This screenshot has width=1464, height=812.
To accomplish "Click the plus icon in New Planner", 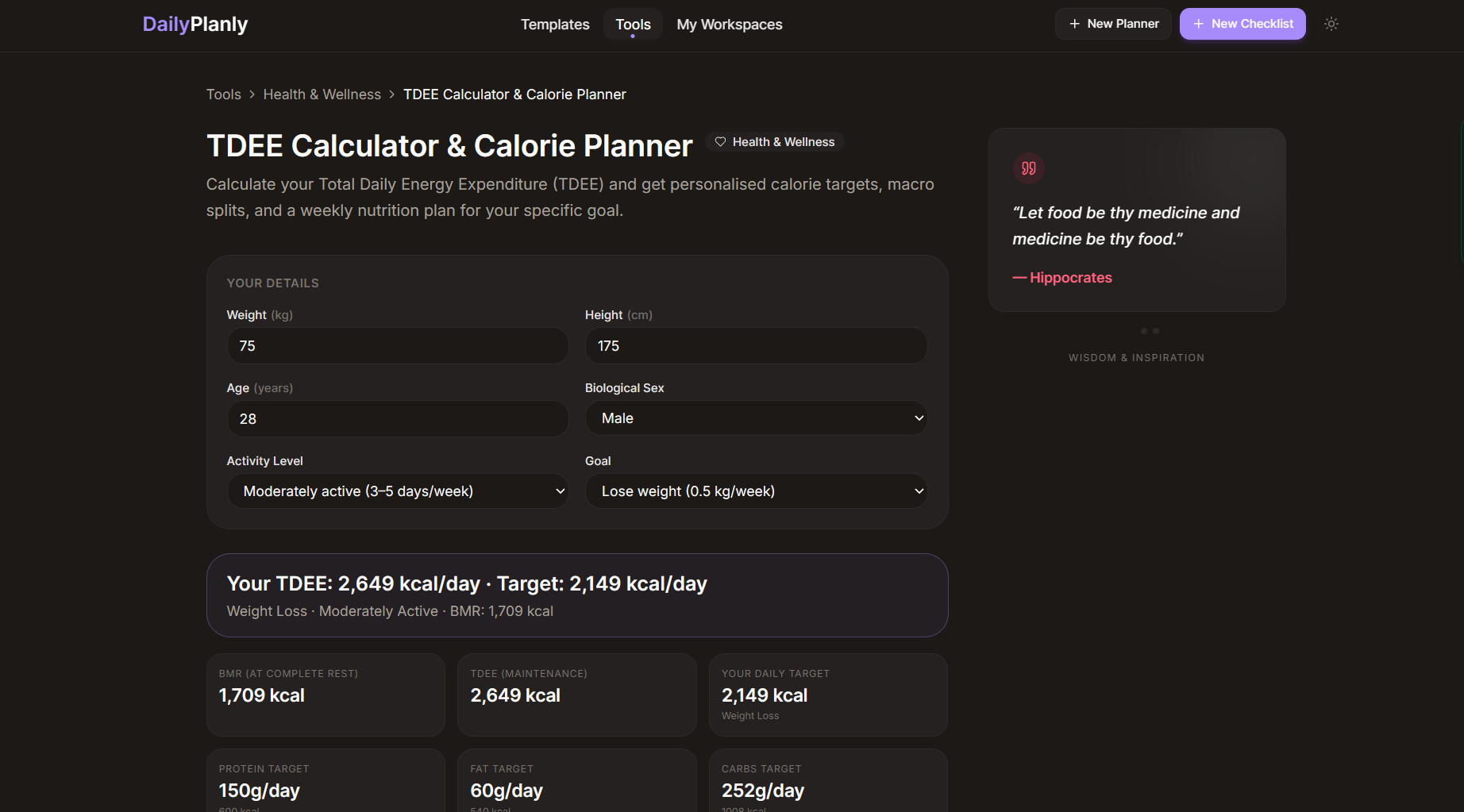I will [x=1074, y=24].
